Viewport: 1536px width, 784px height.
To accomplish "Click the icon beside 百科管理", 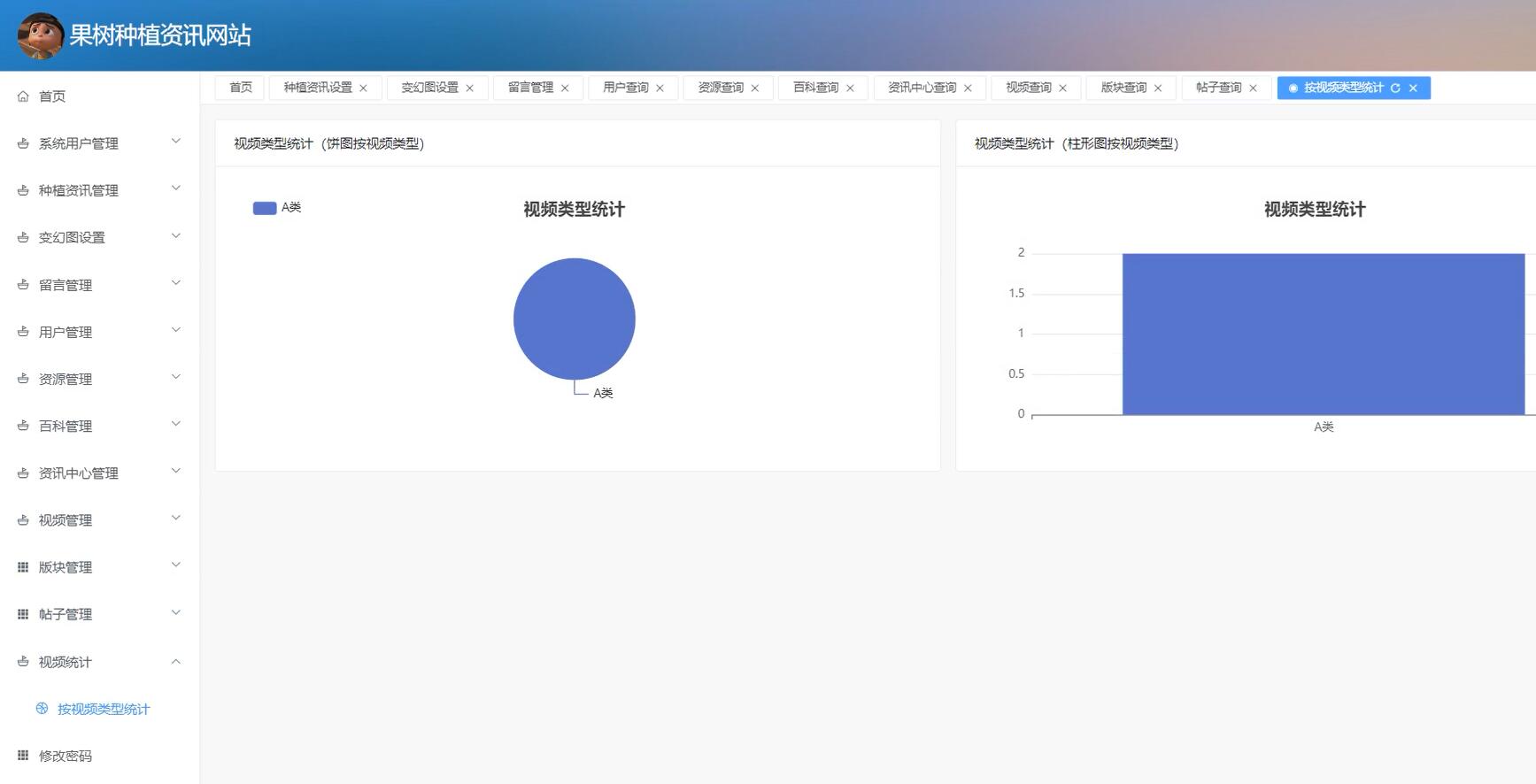I will click(23, 426).
